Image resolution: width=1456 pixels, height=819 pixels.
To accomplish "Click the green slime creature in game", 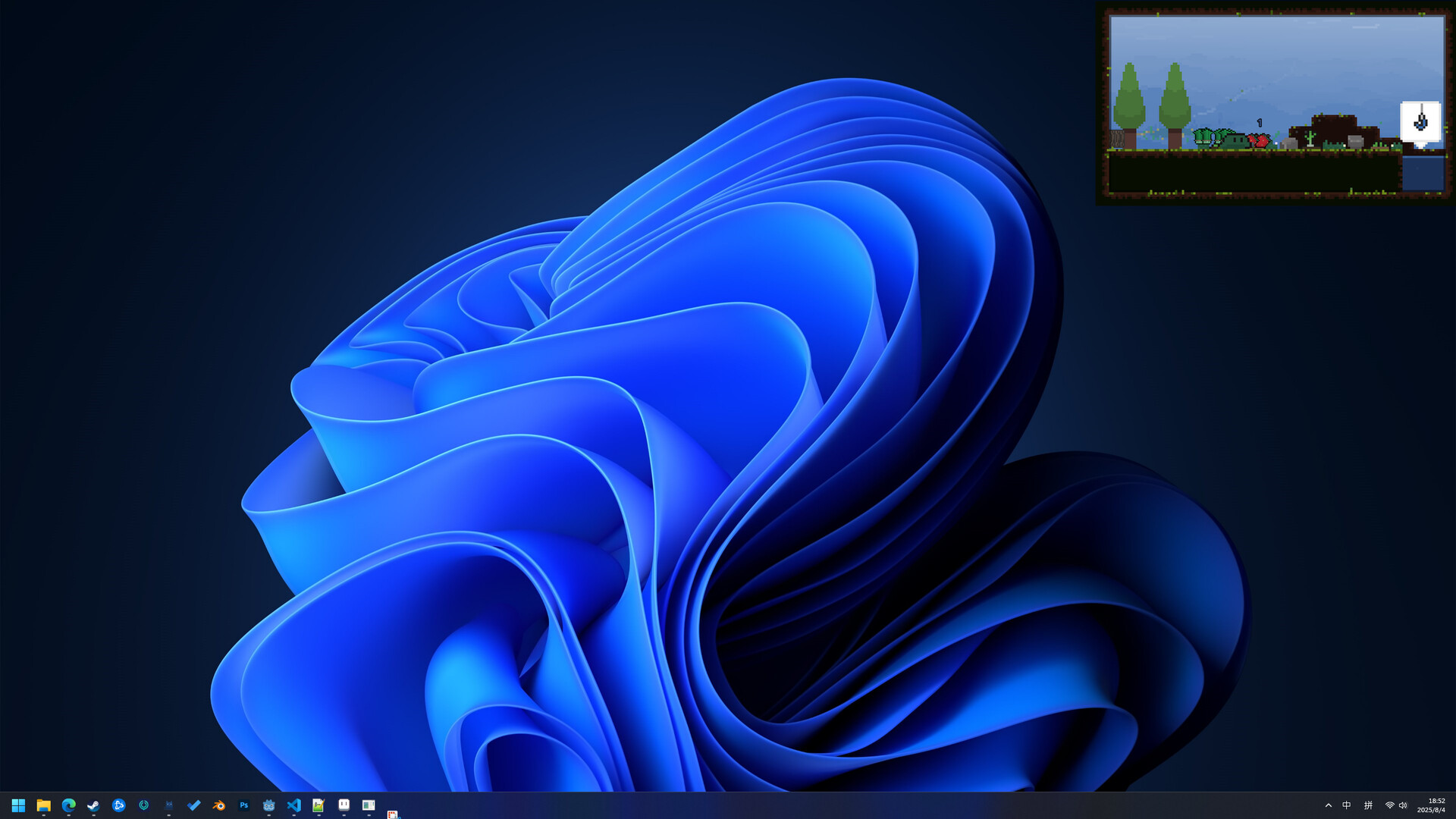I will click(x=1235, y=140).
